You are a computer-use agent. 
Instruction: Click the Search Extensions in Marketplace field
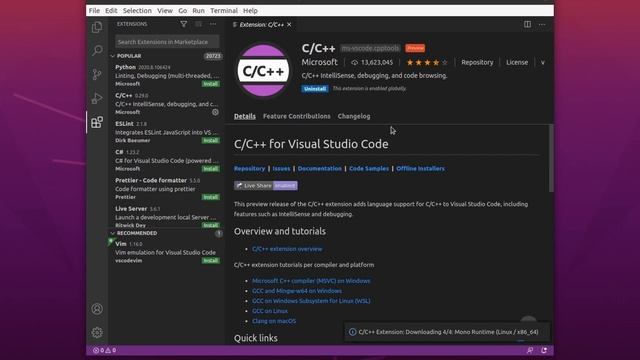coord(167,42)
